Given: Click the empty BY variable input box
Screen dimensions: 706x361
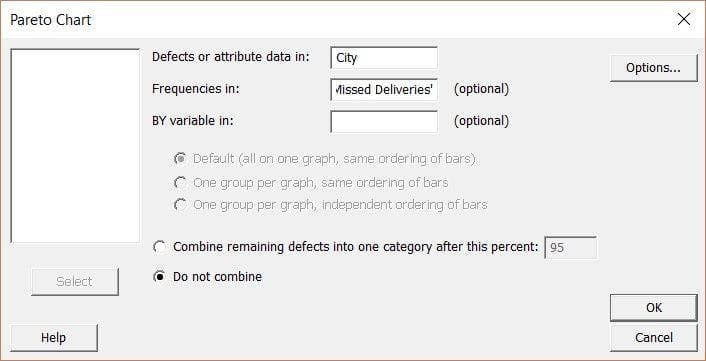Looking at the screenshot, I should click(384, 122).
